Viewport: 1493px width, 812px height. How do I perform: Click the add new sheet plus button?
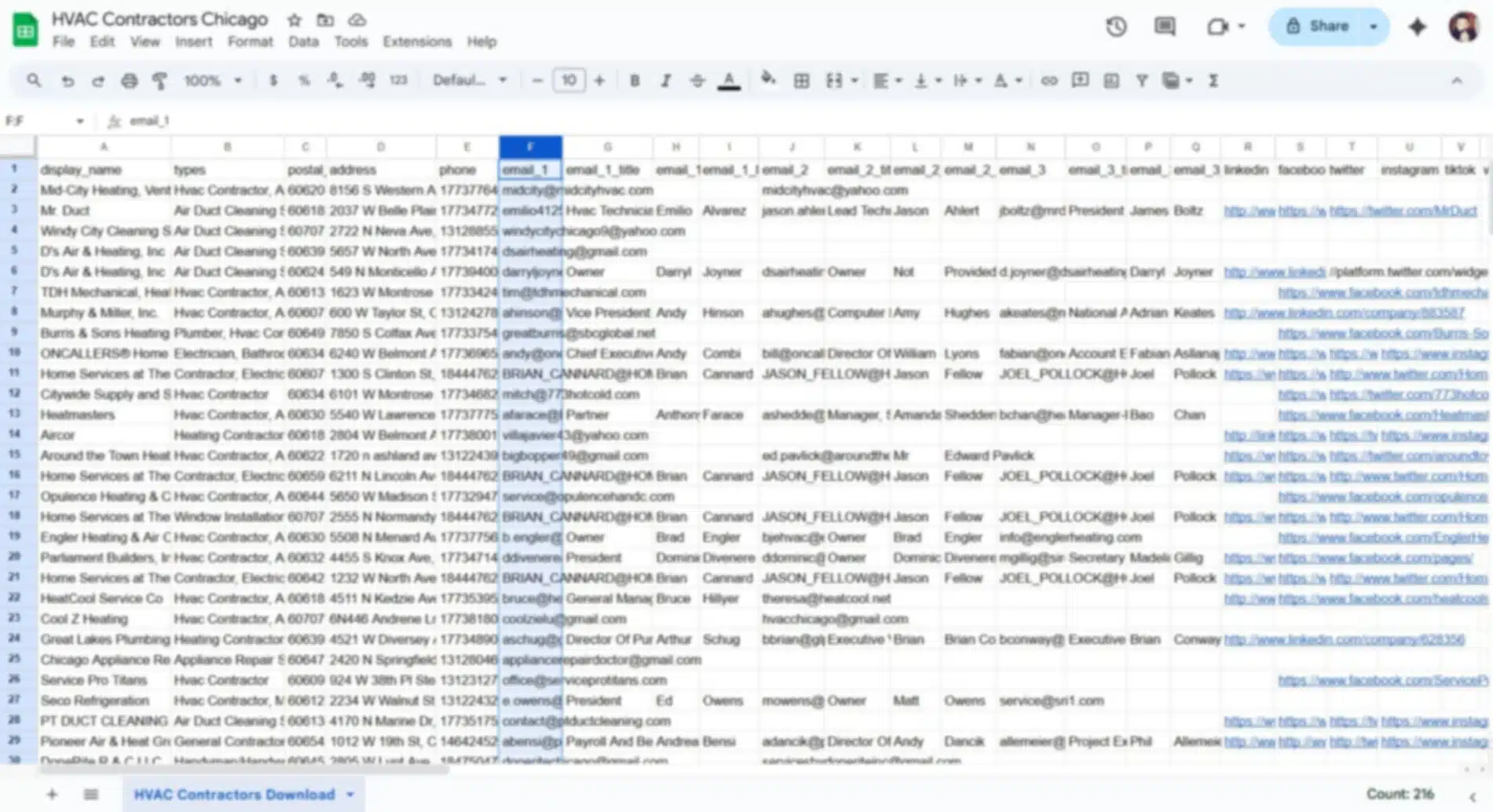click(x=52, y=795)
